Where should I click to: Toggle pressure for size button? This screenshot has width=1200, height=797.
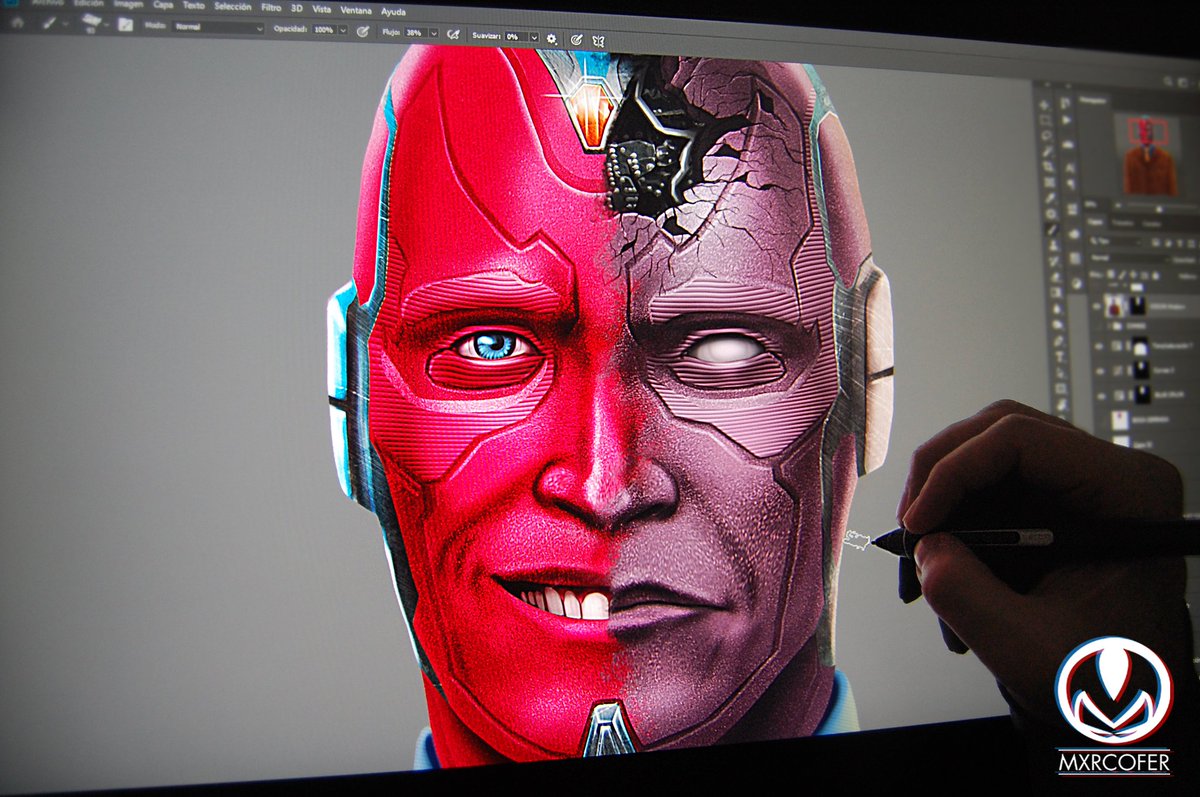(576, 38)
